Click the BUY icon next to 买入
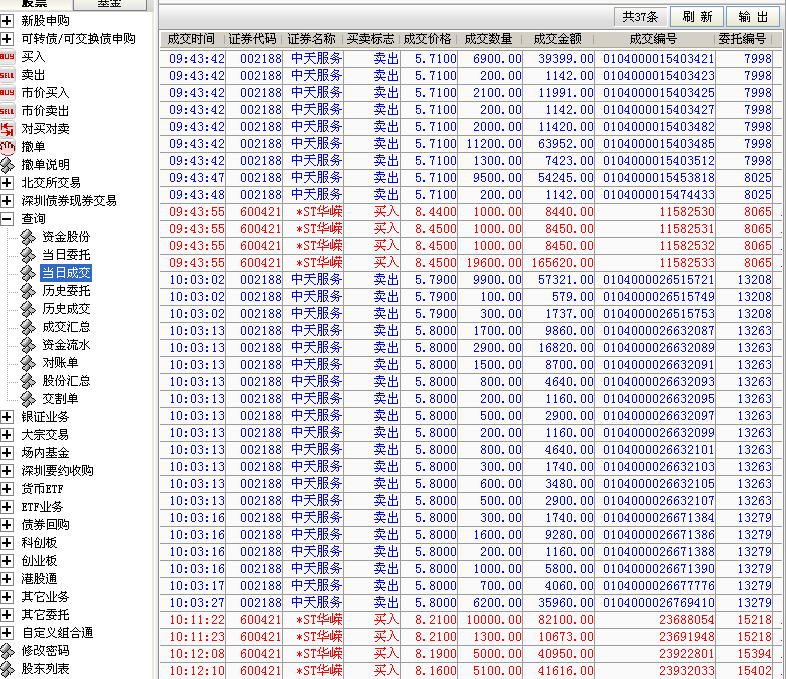Screen dimensions: 786x679 [x=7, y=57]
